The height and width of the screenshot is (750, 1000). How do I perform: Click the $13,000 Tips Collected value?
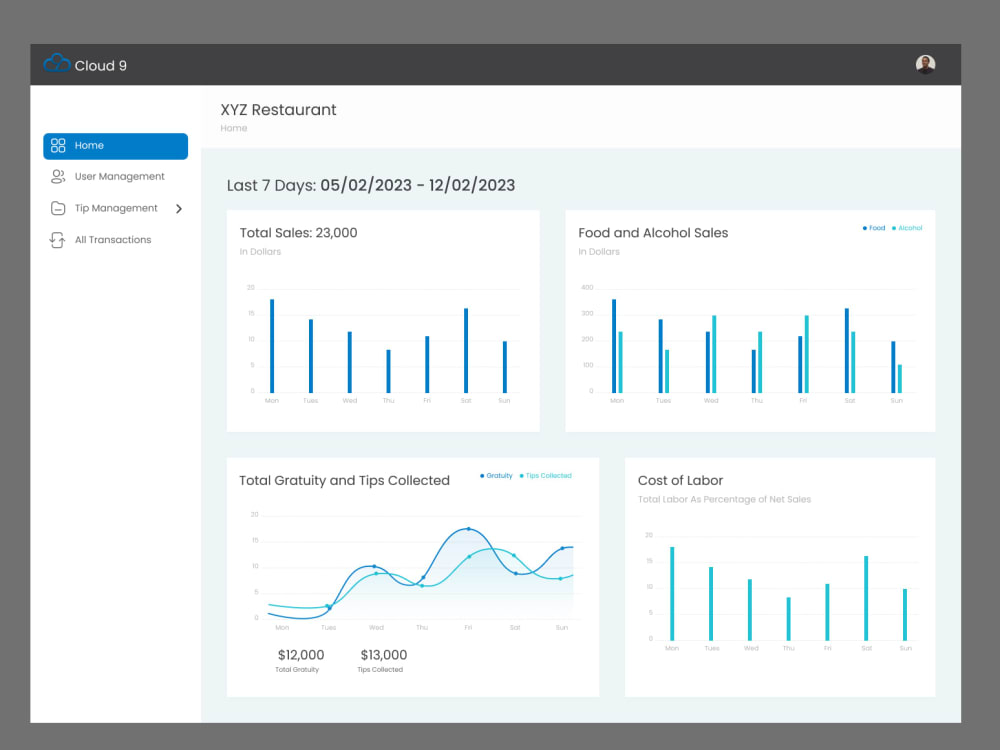(x=383, y=655)
